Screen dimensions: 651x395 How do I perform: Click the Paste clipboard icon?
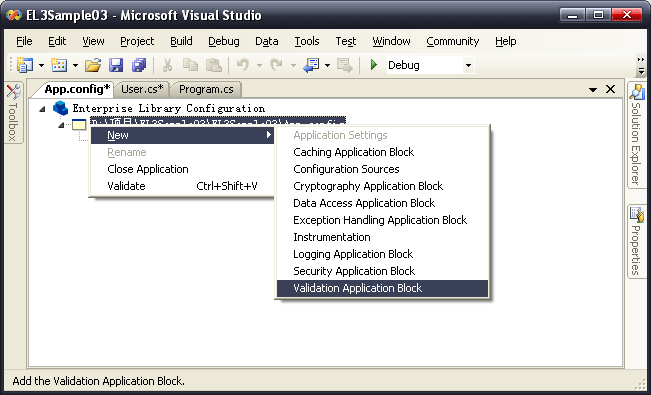coord(214,65)
